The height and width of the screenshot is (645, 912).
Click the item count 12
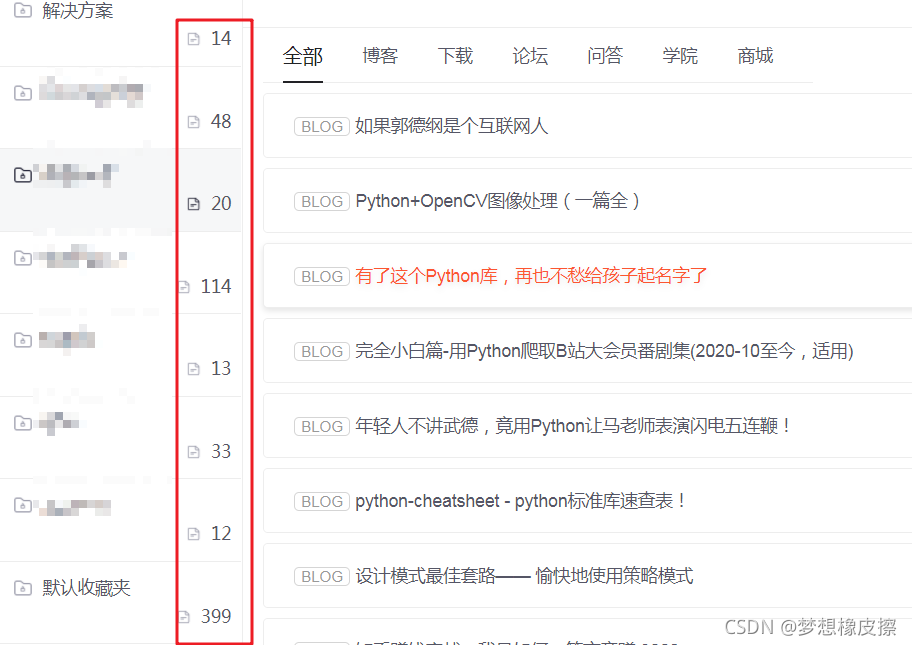coord(221,533)
